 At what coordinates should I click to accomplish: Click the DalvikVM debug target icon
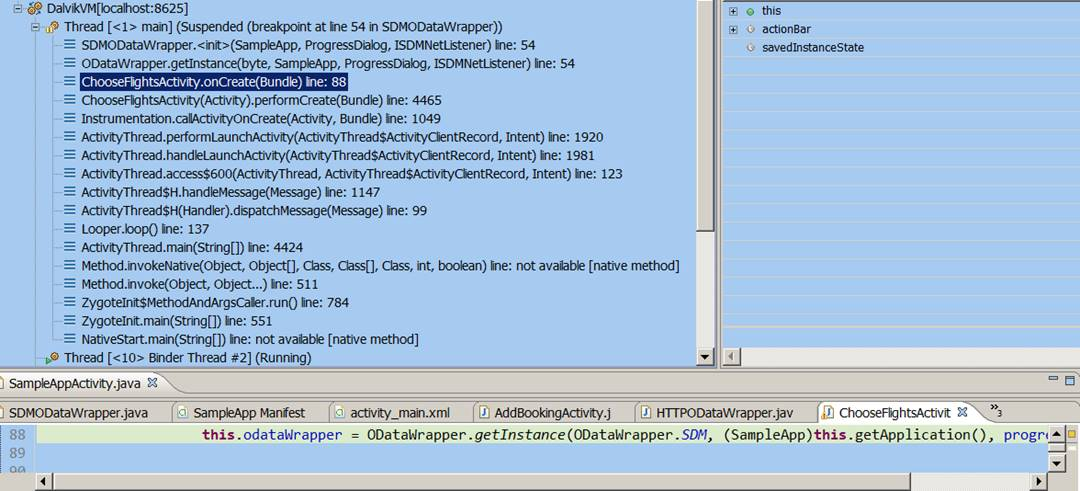pyautogui.click(x=34, y=9)
